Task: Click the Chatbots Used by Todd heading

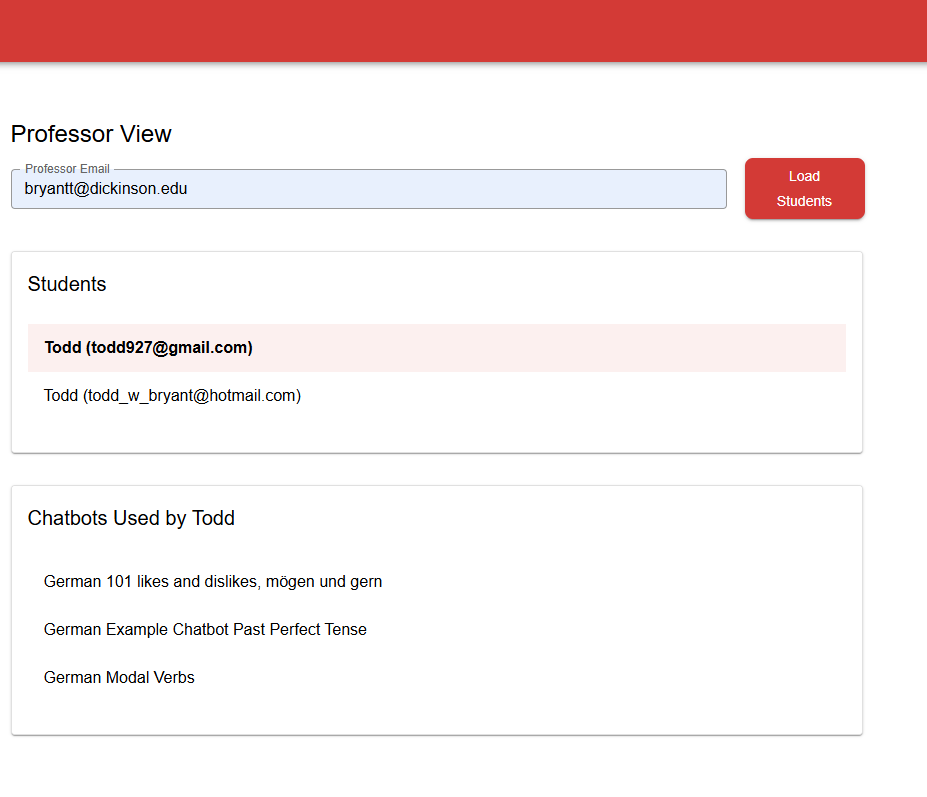Action: 131,518
